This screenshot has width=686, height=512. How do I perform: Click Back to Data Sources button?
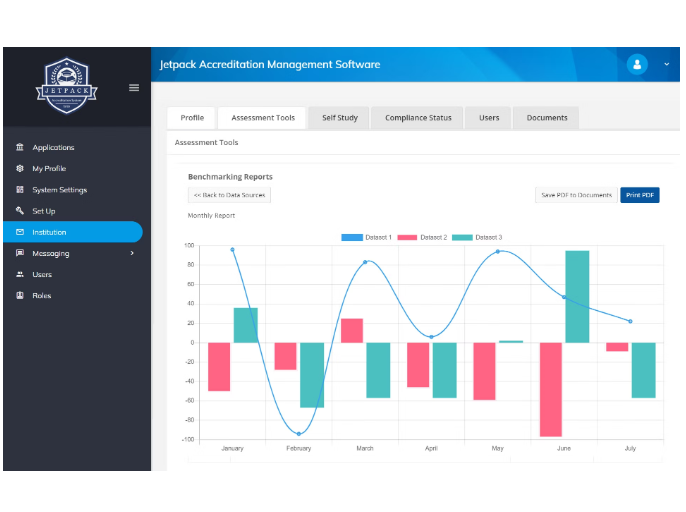(229, 195)
